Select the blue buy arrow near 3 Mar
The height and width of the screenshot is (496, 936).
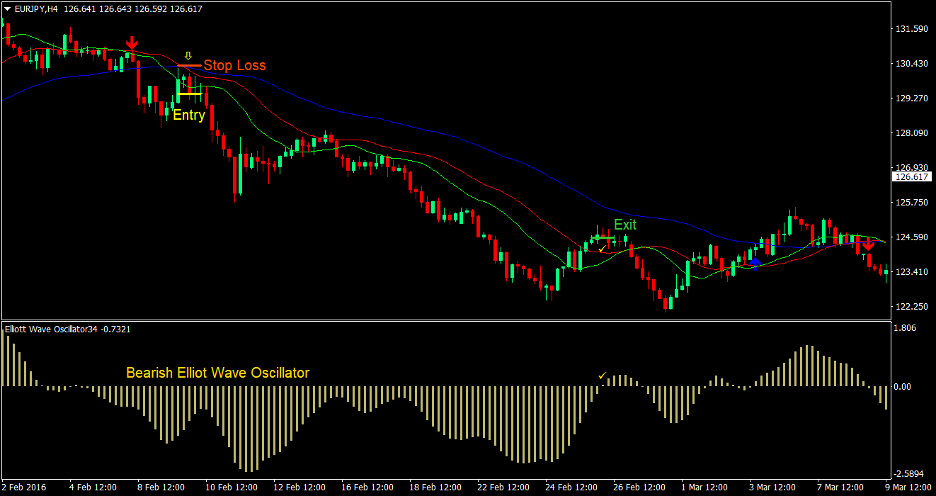(x=755, y=264)
